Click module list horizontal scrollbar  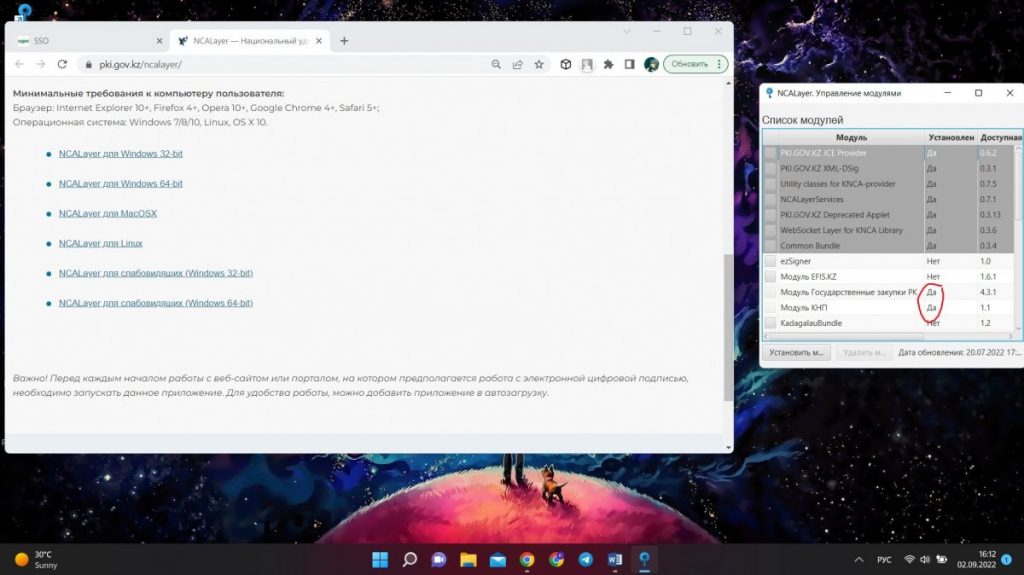[846, 336]
